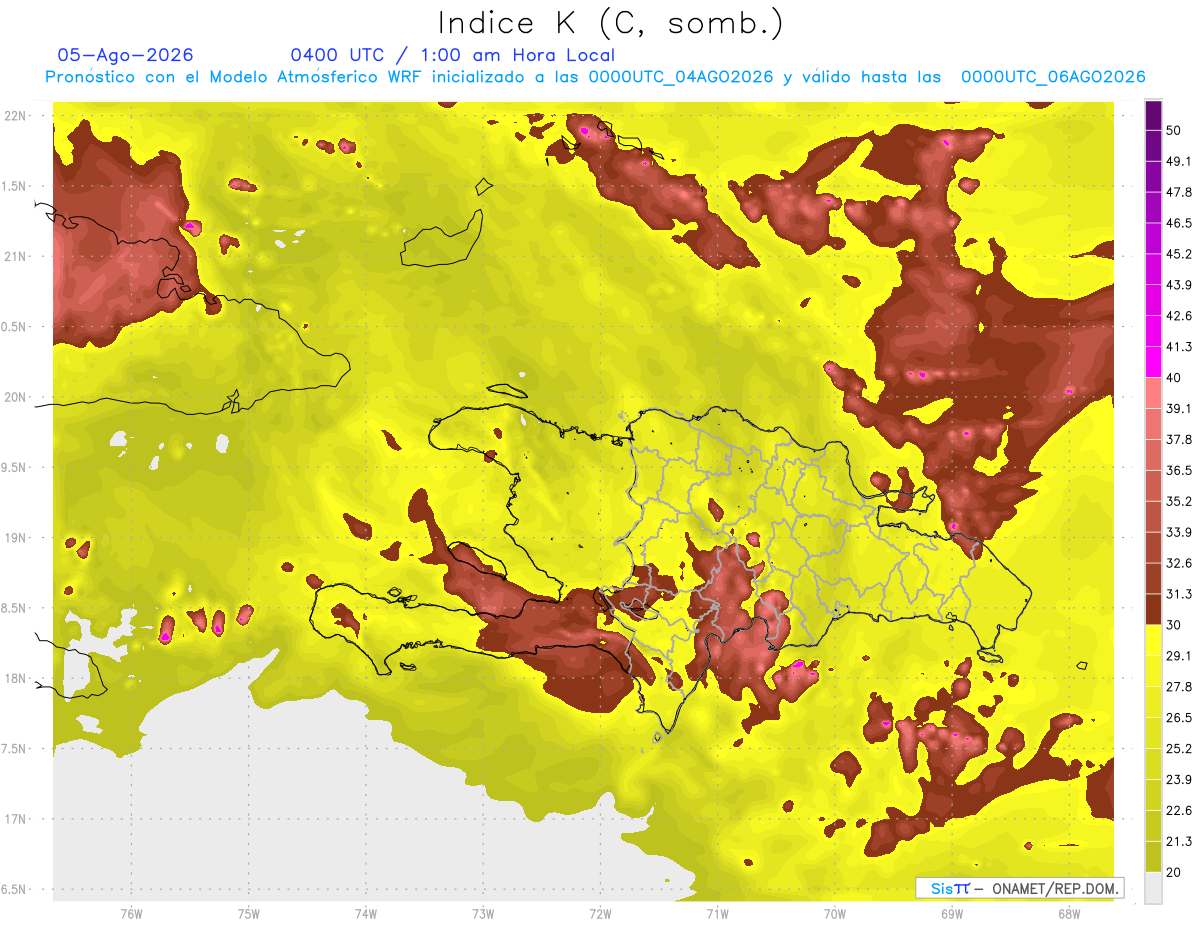Select the "19N" latitude tick label
1200x927 pixels.
coord(16,537)
